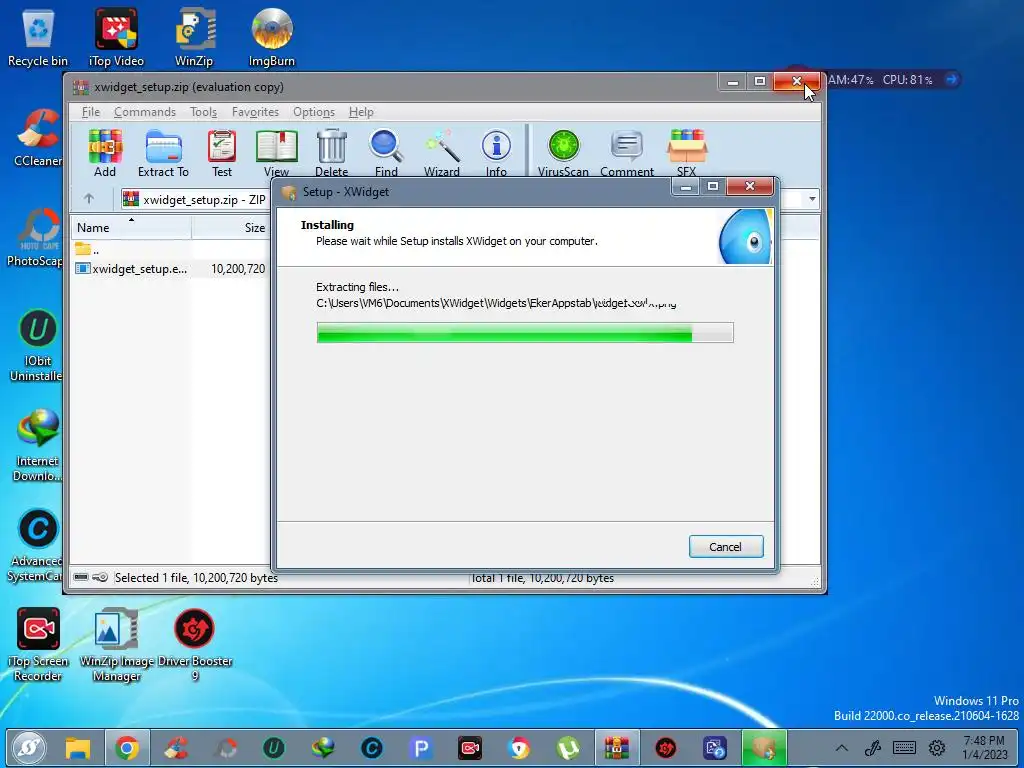Screen dimensions: 1024x768
Task: Click the Add archive toolbar icon
Action: point(105,153)
